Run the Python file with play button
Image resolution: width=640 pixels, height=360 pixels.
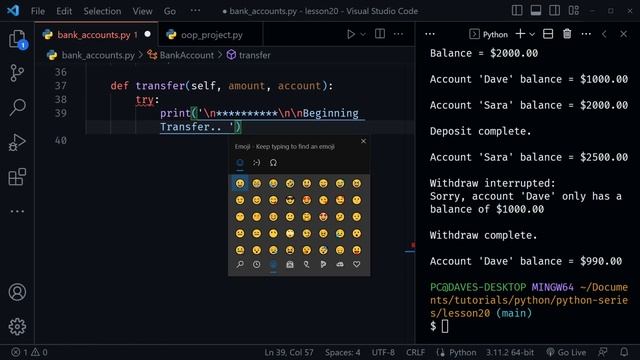pos(351,34)
